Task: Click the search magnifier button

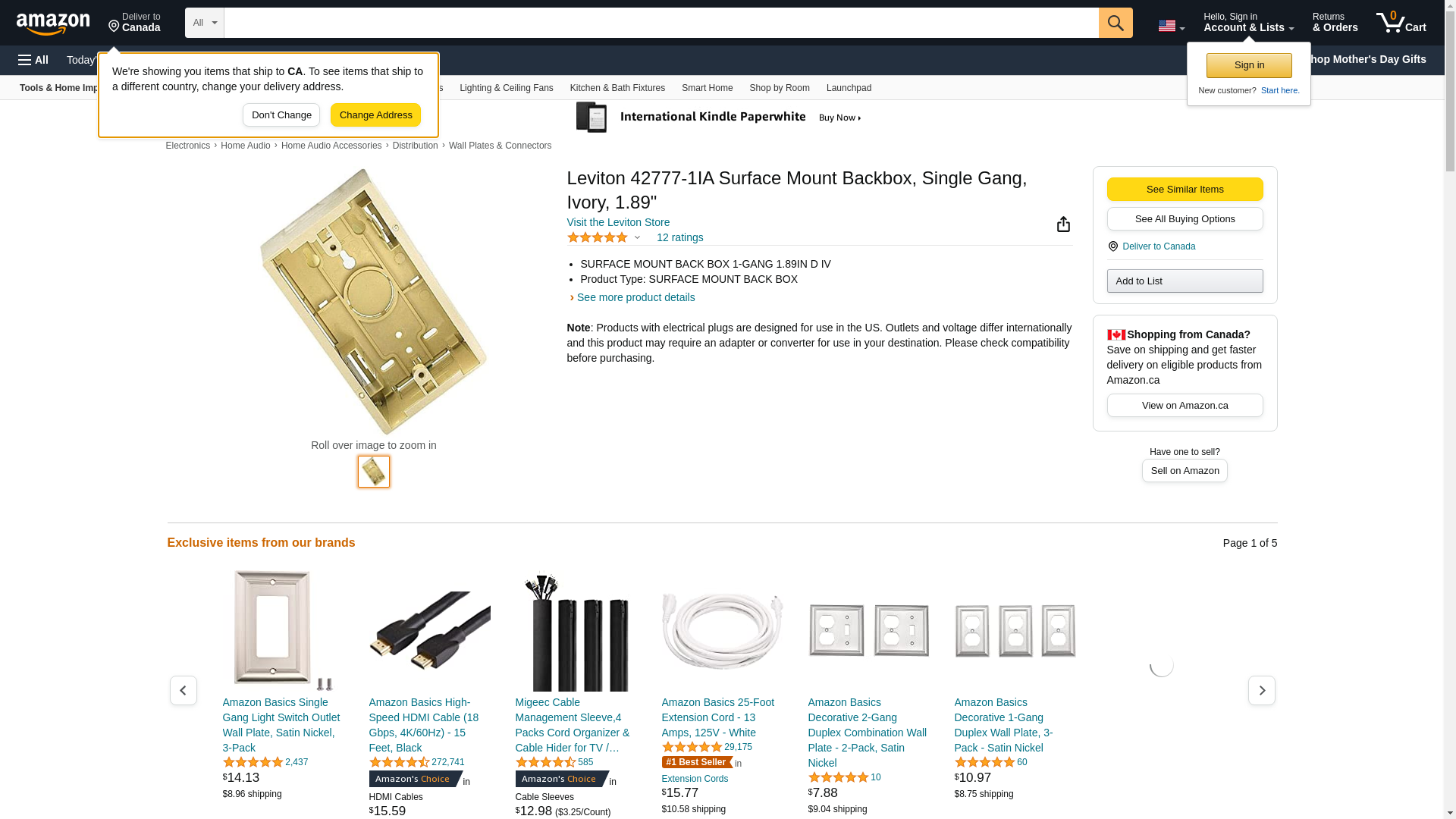Action: click(1116, 23)
